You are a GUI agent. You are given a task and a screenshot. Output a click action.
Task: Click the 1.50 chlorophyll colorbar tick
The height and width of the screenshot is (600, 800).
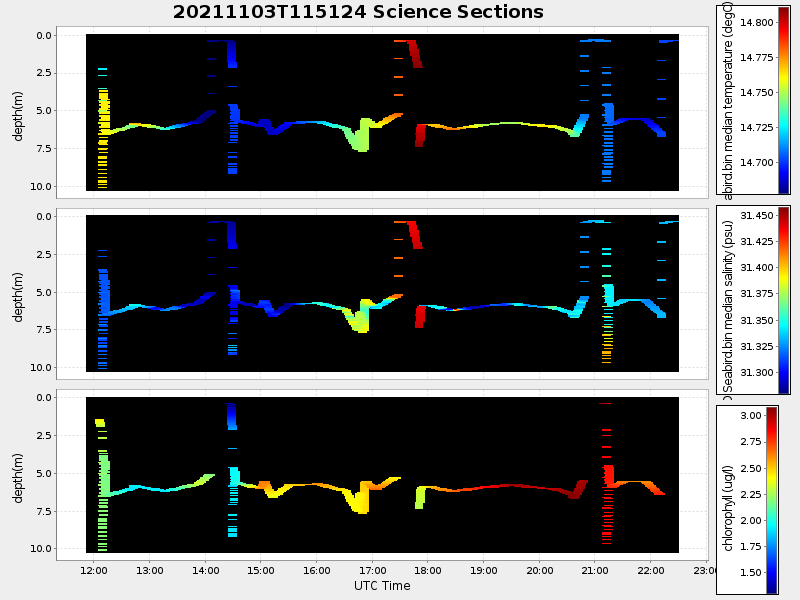[751, 572]
